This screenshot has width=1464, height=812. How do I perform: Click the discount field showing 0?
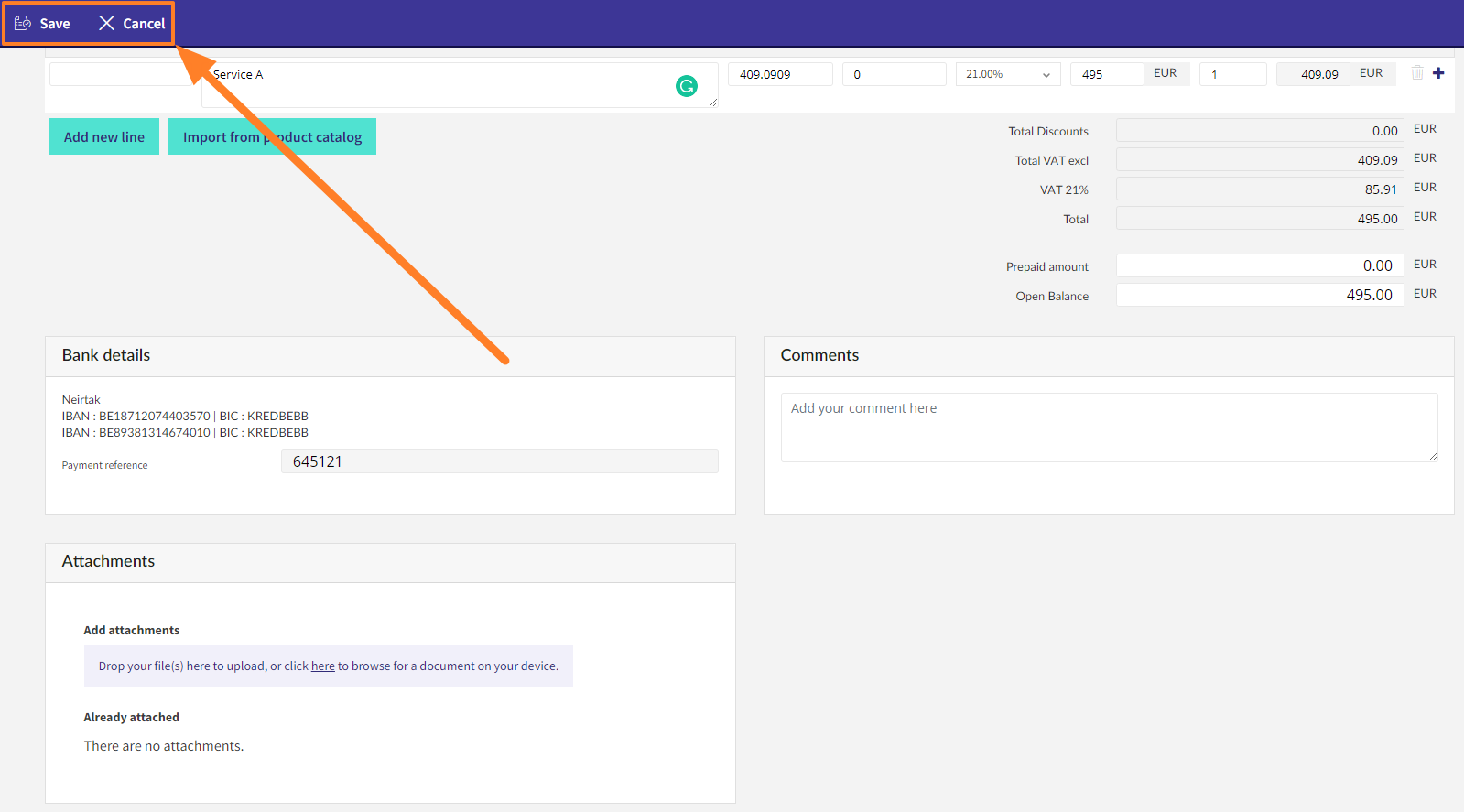[x=895, y=74]
